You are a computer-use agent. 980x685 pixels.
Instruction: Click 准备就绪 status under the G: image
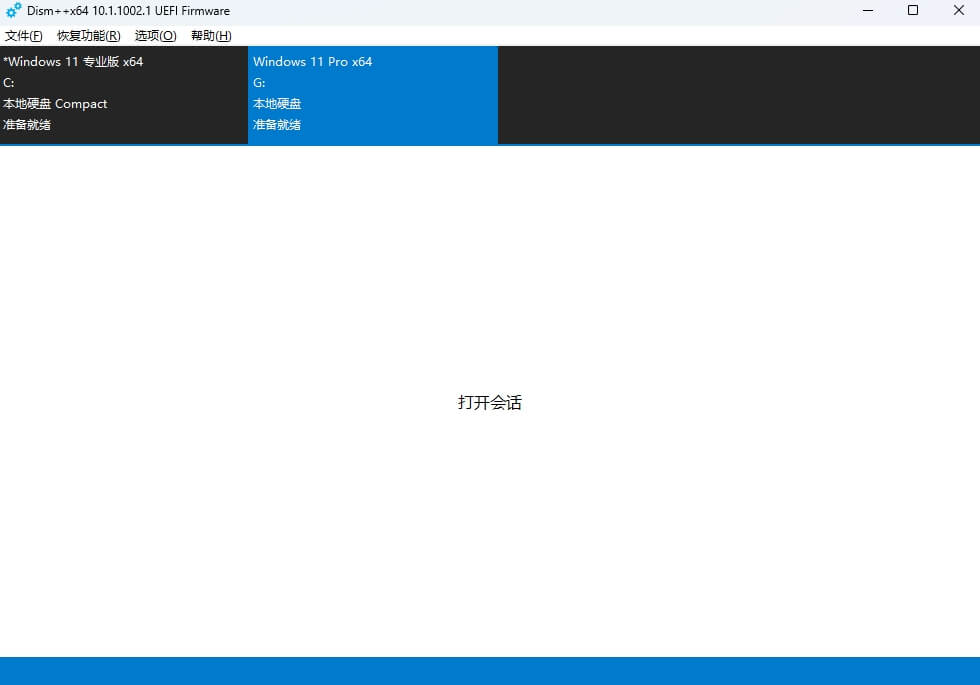point(277,125)
